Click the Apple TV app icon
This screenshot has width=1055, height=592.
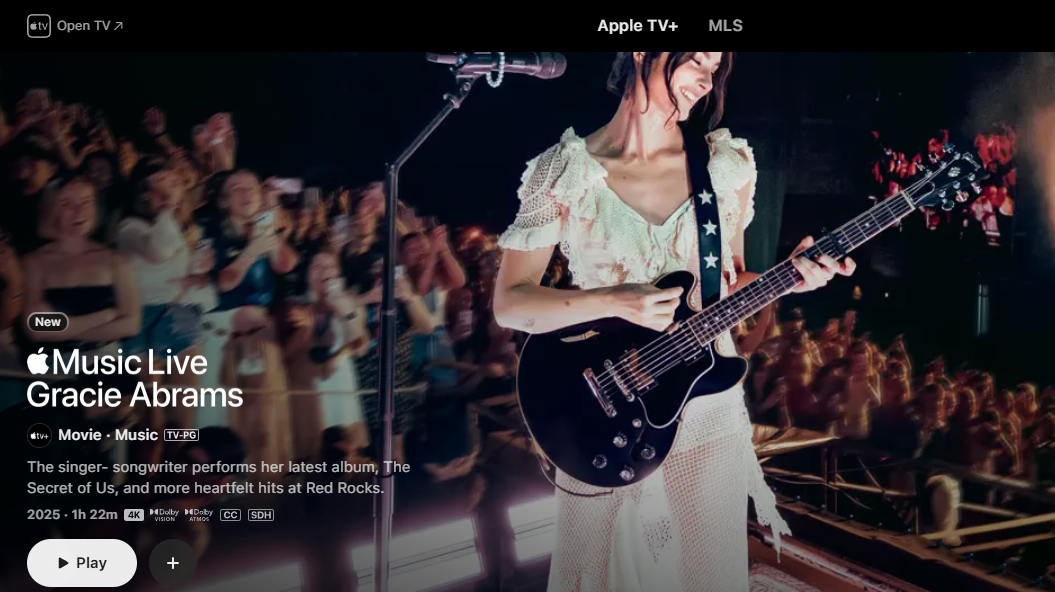click(38, 26)
